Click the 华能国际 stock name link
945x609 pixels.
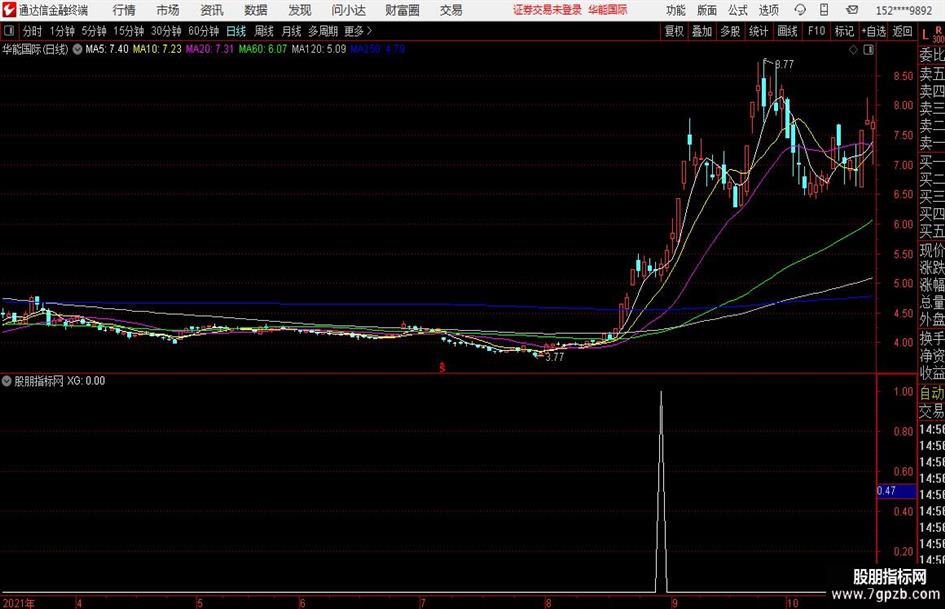pos(608,10)
